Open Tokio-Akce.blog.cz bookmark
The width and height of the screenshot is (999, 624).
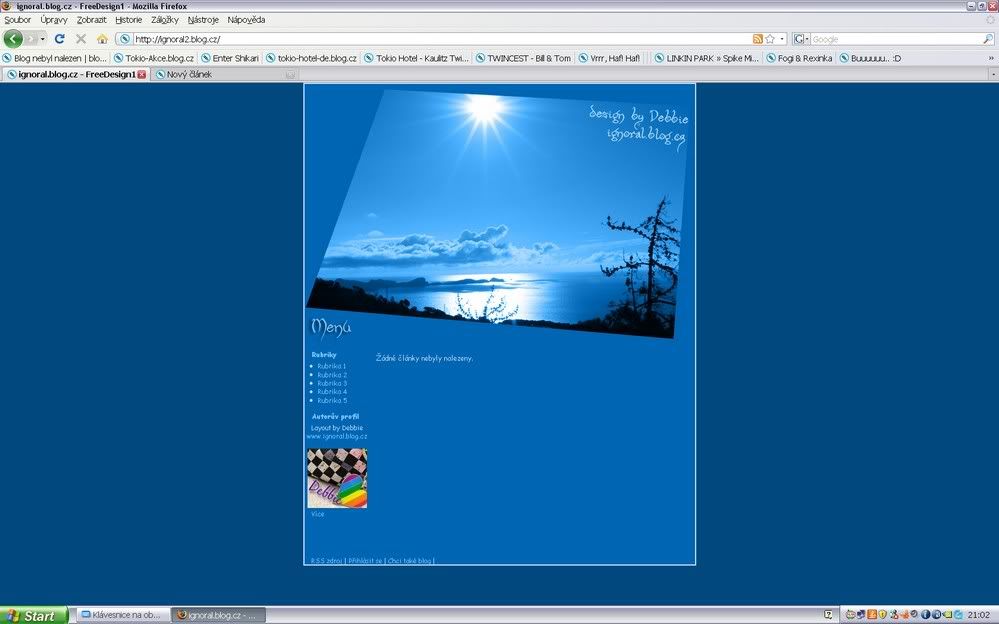click(x=153, y=58)
